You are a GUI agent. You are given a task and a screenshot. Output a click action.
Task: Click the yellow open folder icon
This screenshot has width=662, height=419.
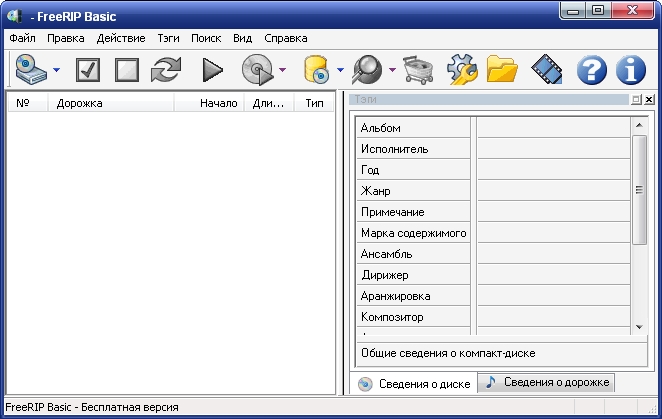coord(502,70)
